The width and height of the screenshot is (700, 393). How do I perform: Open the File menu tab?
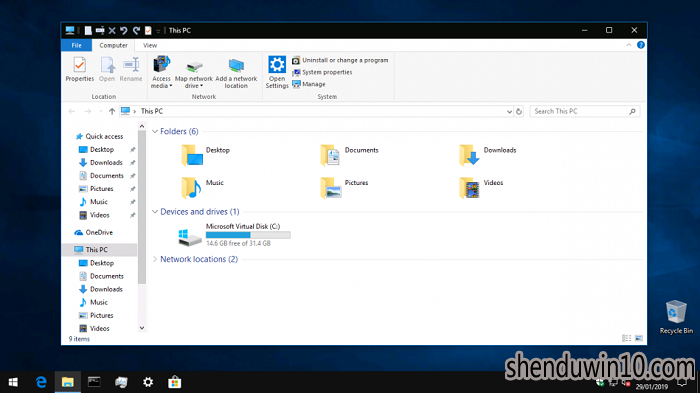76,45
